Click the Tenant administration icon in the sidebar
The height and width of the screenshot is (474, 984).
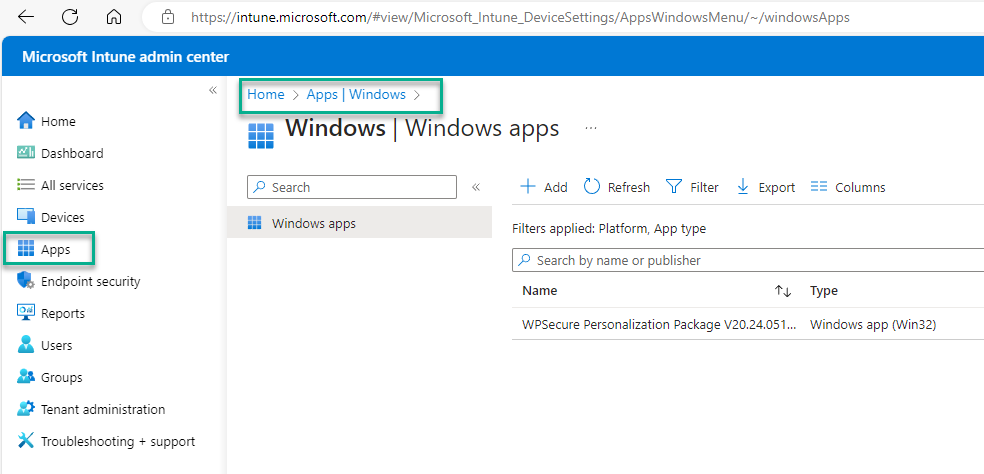(26, 409)
